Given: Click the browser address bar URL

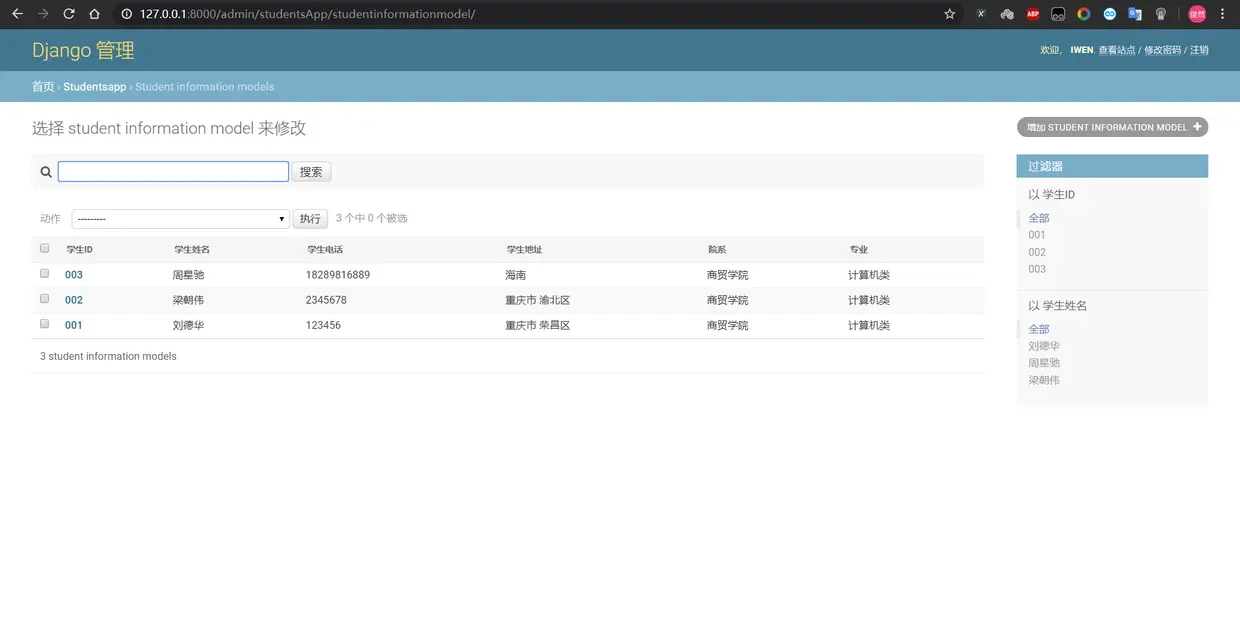Looking at the screenshot, I should click(307, 14).
